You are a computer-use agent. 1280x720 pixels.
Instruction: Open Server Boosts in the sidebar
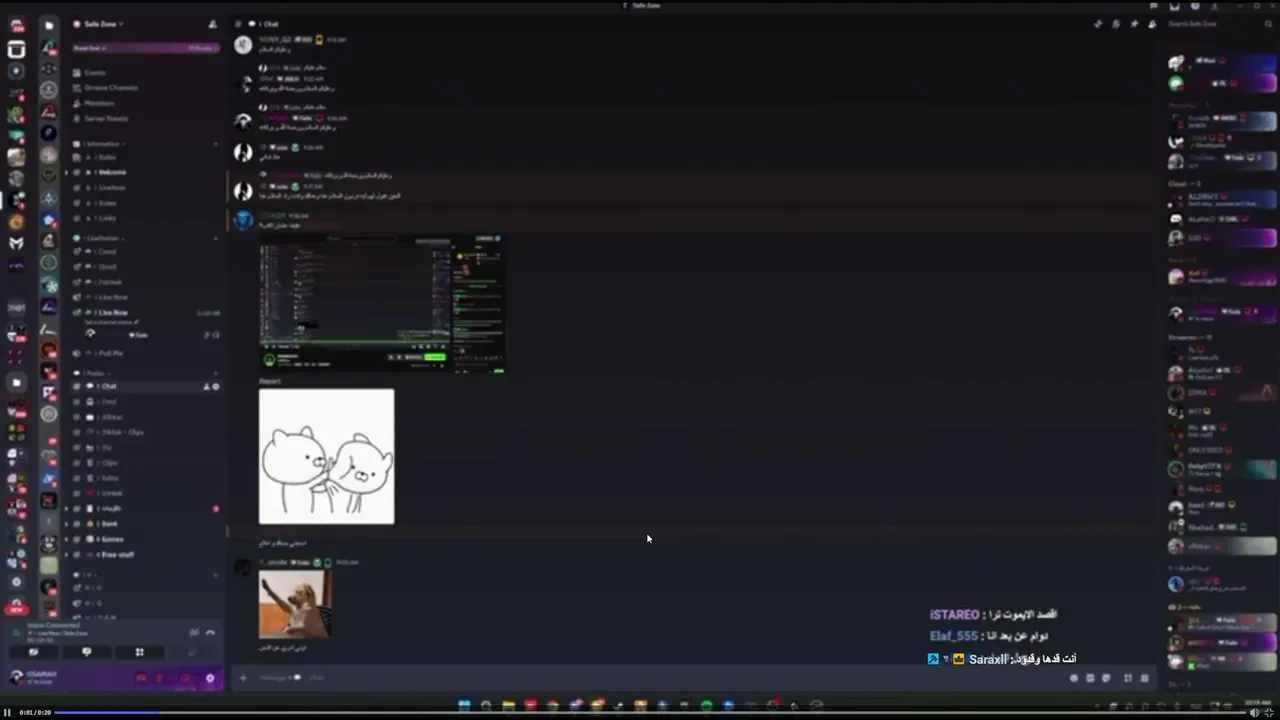pyautogui.click(x=105, y=118)
